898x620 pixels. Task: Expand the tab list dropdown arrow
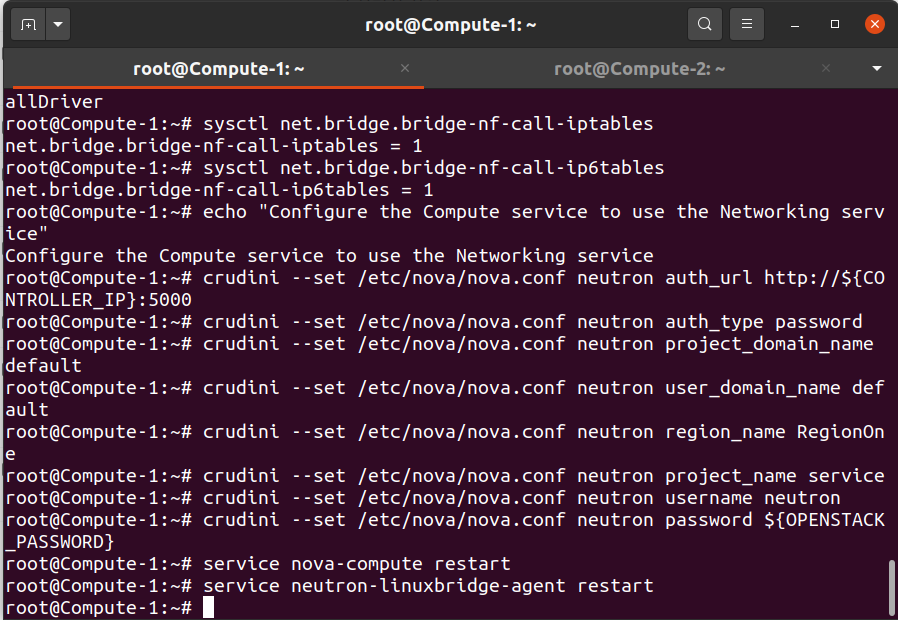pos(877,69)
